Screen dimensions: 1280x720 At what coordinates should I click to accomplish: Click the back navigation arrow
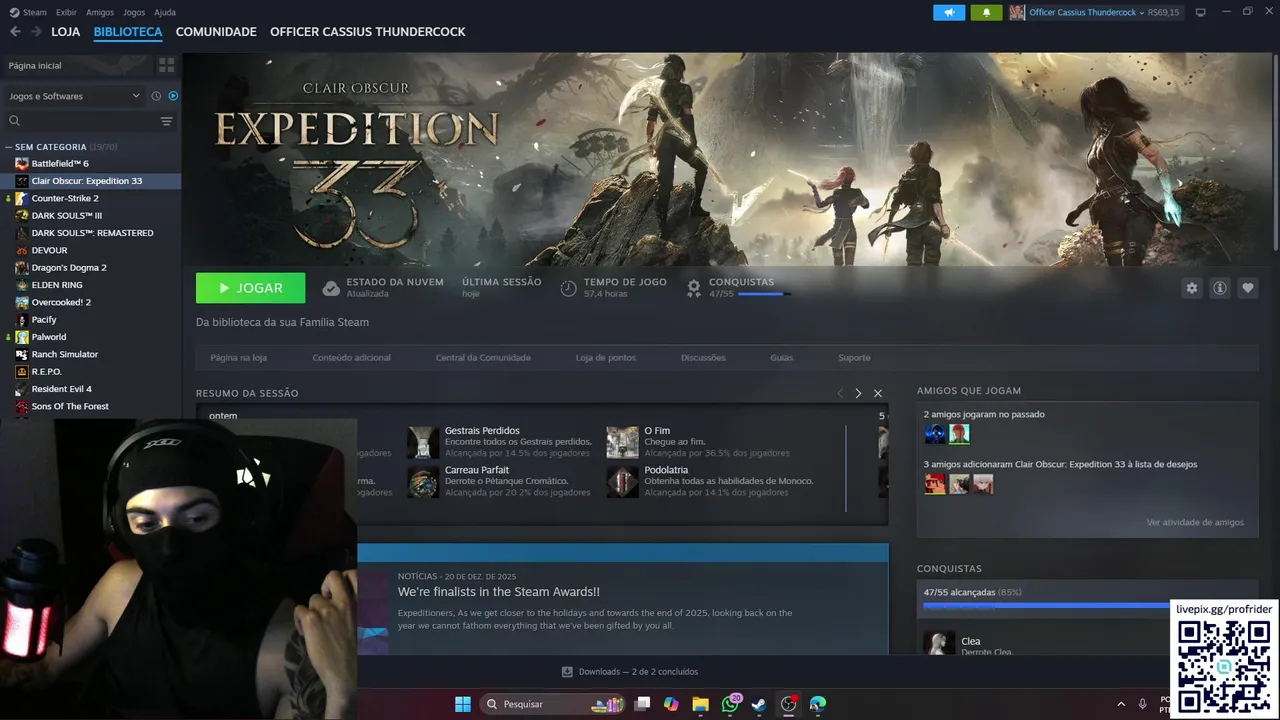pos(15,32)
